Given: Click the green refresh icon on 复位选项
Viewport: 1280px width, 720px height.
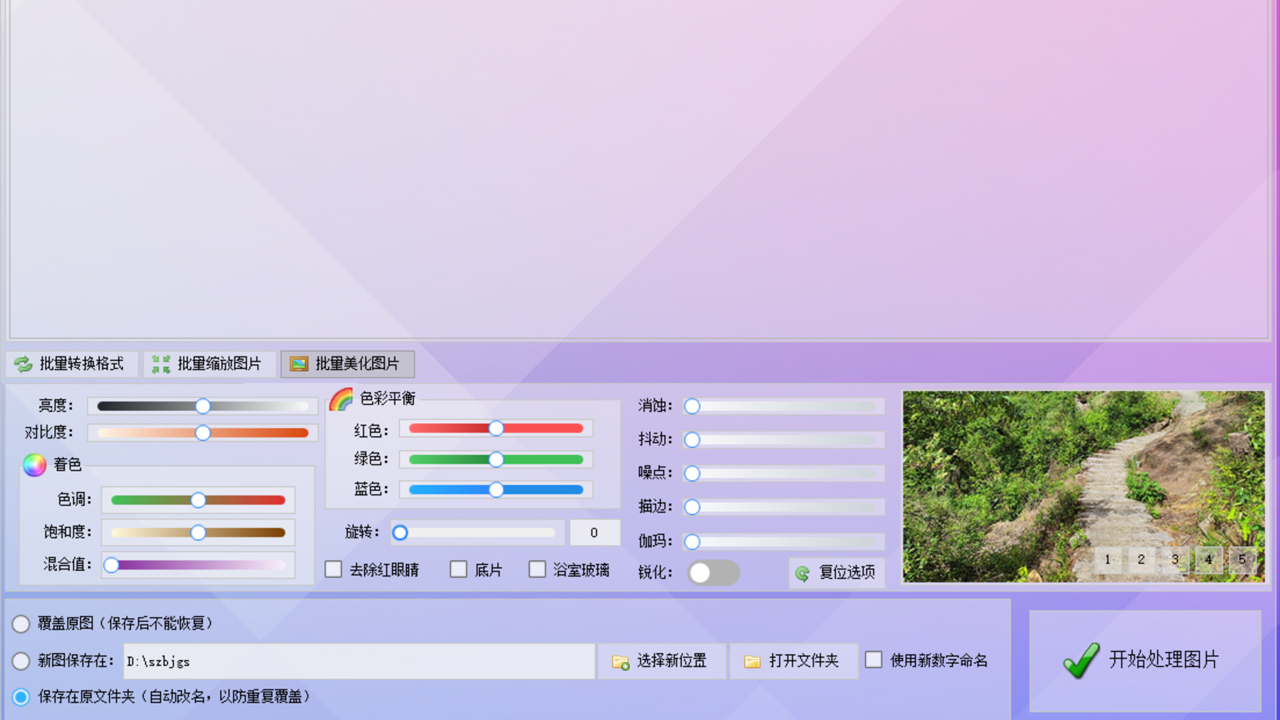Looking at the screenshot, I should tap(801, 572).
